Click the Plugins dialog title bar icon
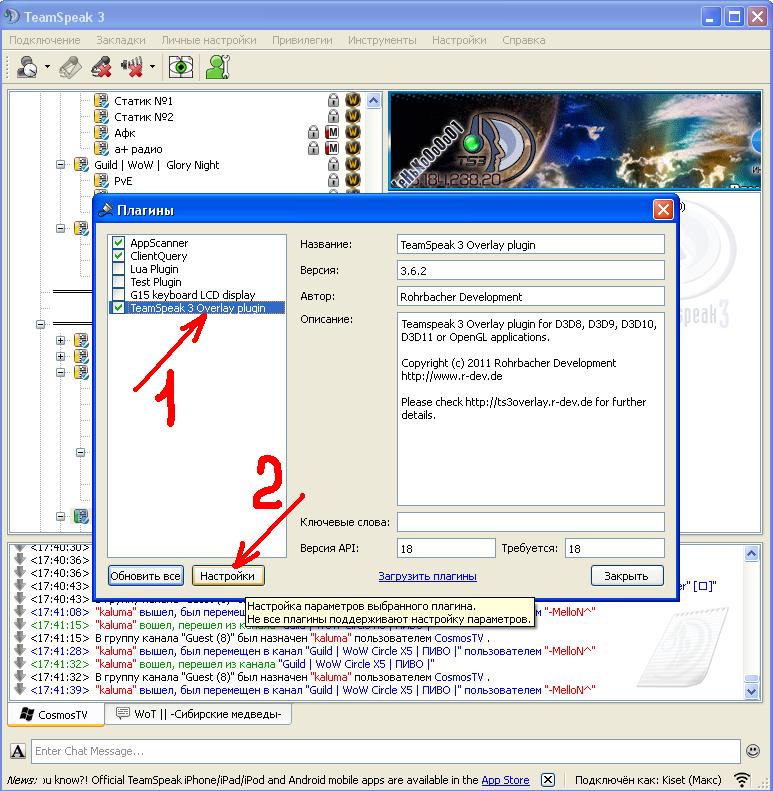 tap(105, 209)
